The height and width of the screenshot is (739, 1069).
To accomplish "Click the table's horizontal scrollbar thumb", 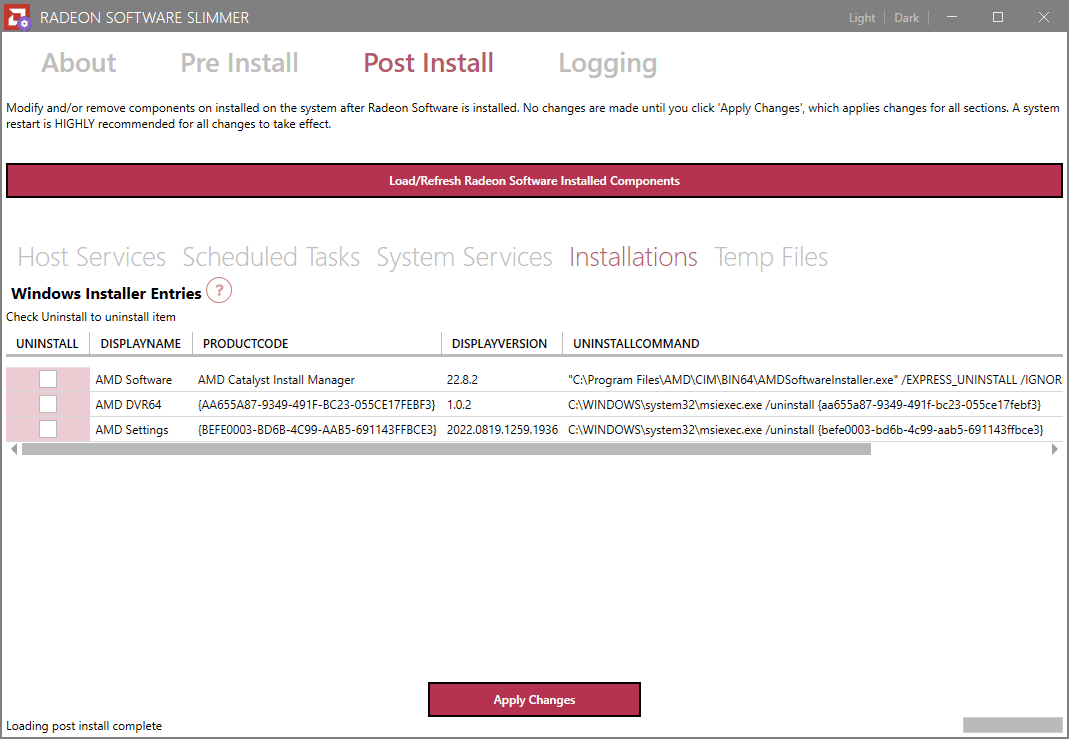I will click(446, 449).
